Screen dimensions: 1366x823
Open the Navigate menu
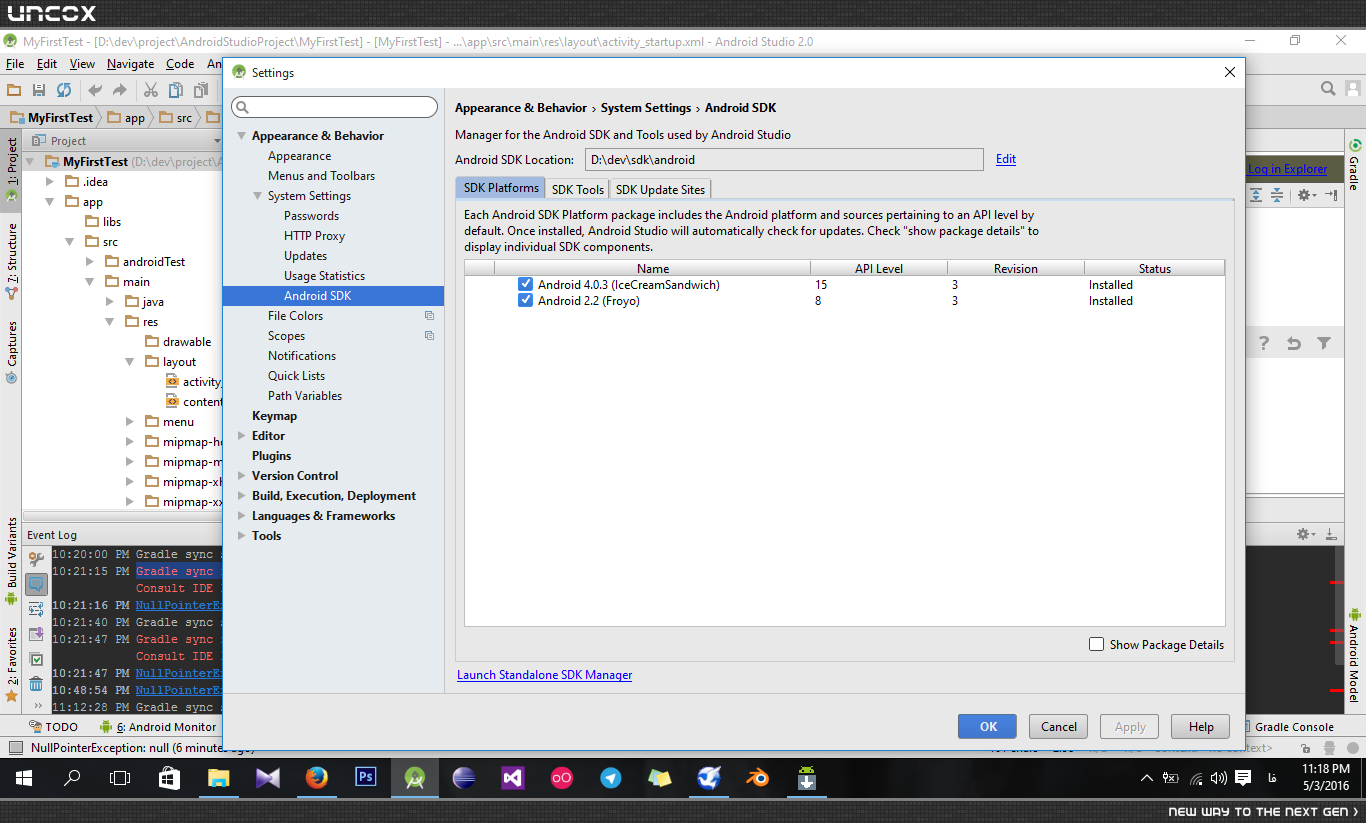coord(130,63)
